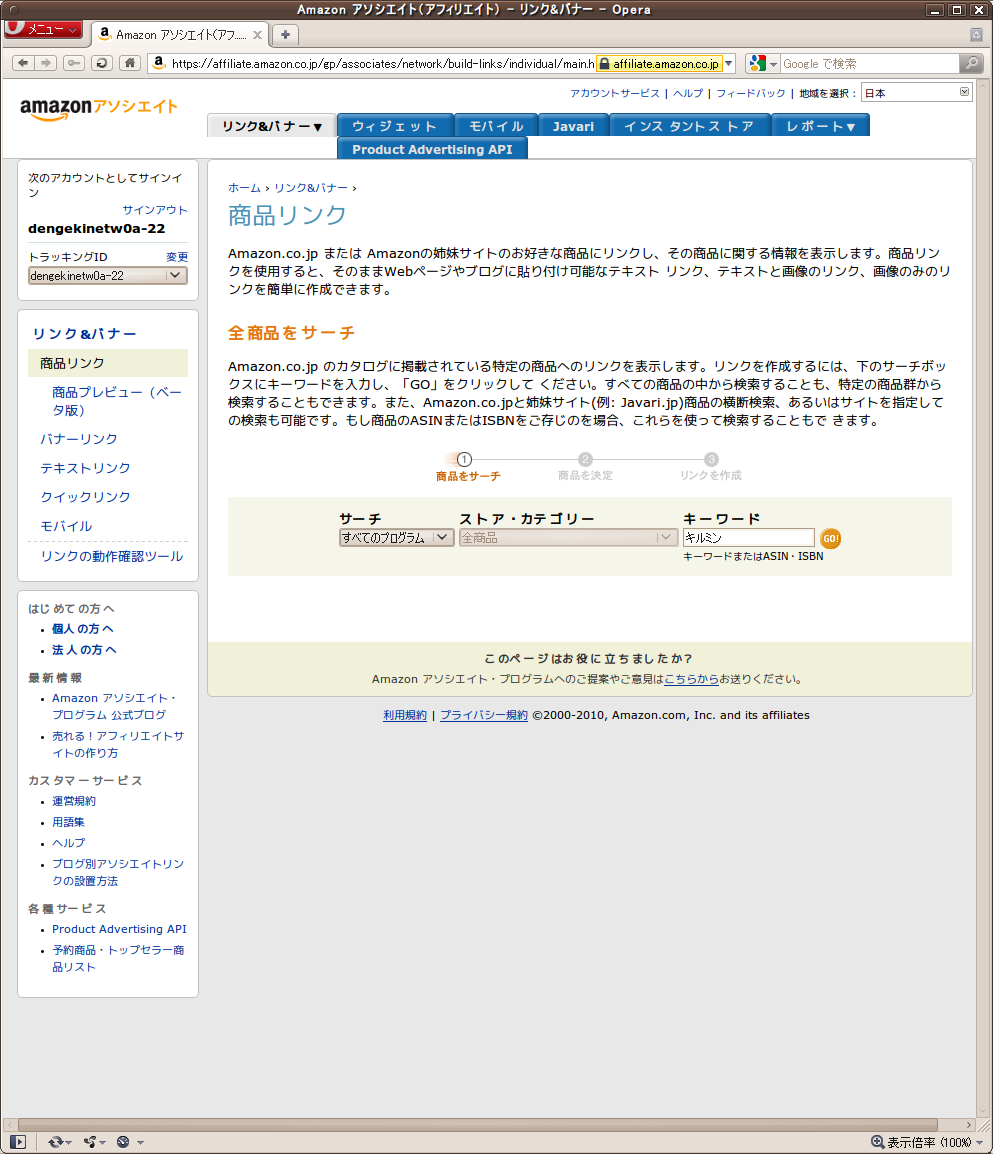Open the 地域を選択 region dropdown

click(917, 92)
